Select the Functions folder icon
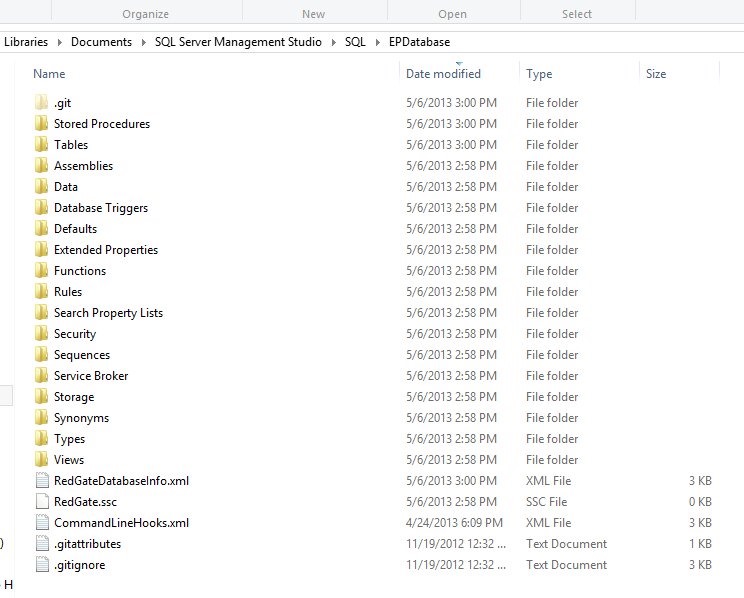This screenshot has width=744, height=598. [x=41, y=271]
